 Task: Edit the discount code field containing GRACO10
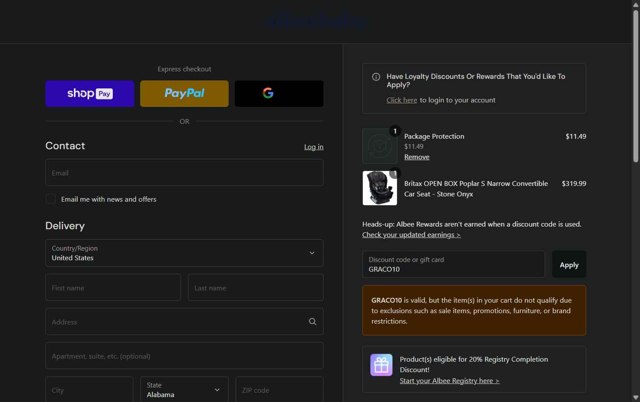point(453,264)
